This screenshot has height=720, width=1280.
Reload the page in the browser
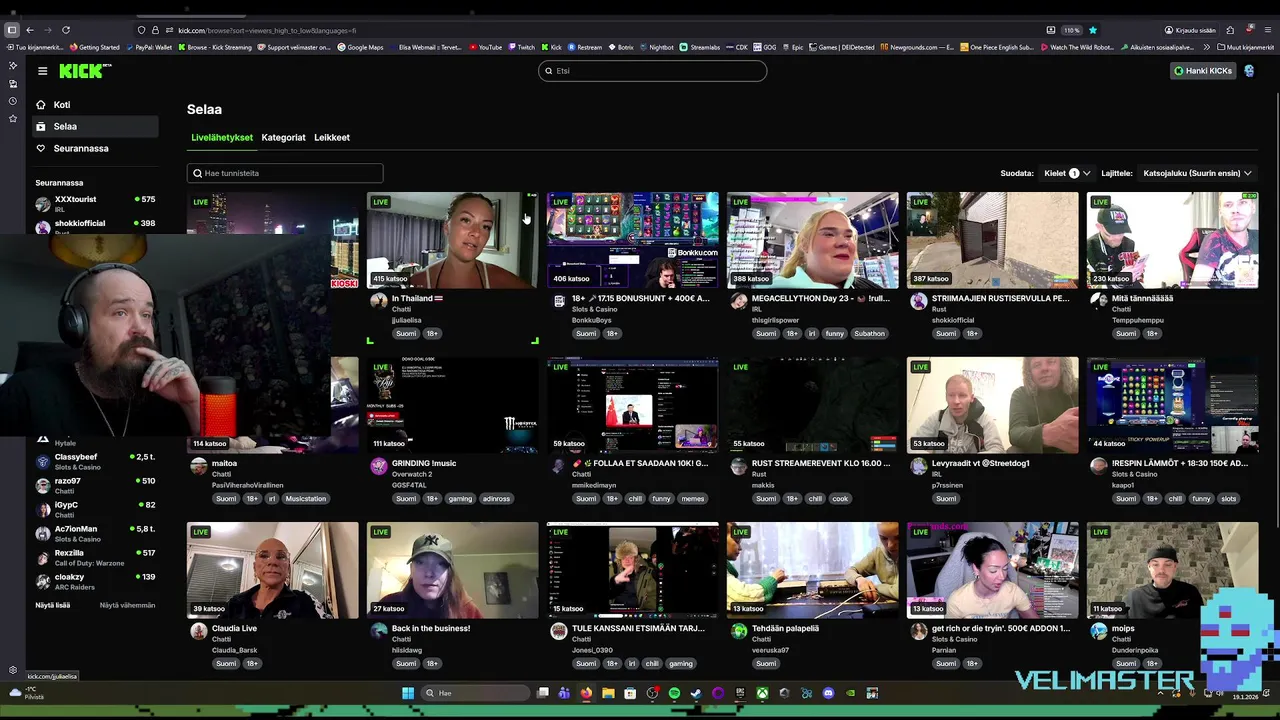66,30
